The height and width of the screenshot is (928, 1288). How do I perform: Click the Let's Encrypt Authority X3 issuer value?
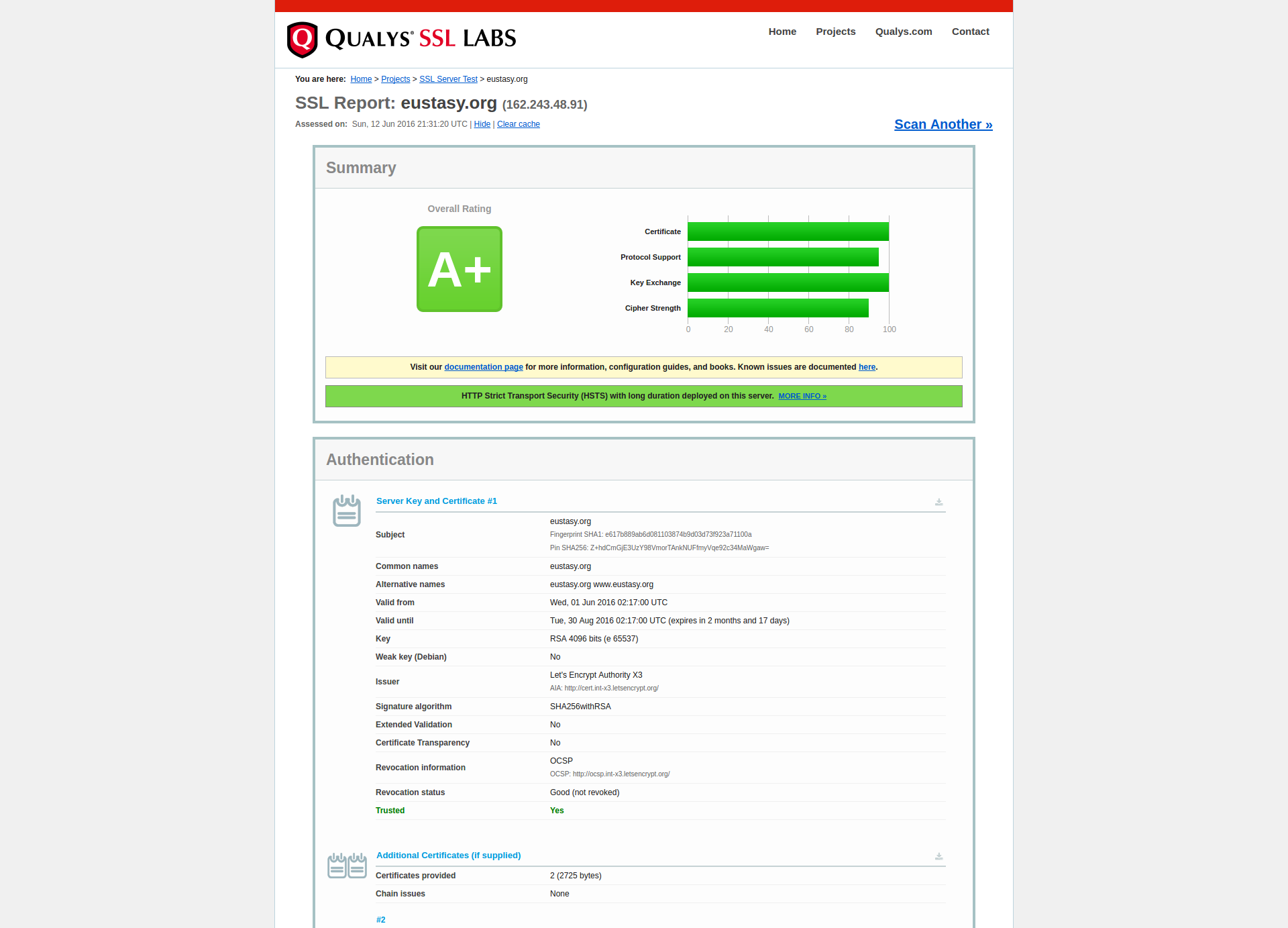pyautogui.click(x=596, y=675)
